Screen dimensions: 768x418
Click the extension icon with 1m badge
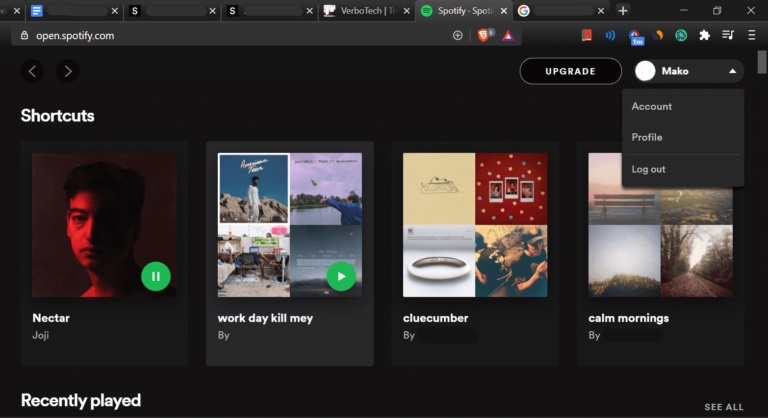click(x=635, y=36)
